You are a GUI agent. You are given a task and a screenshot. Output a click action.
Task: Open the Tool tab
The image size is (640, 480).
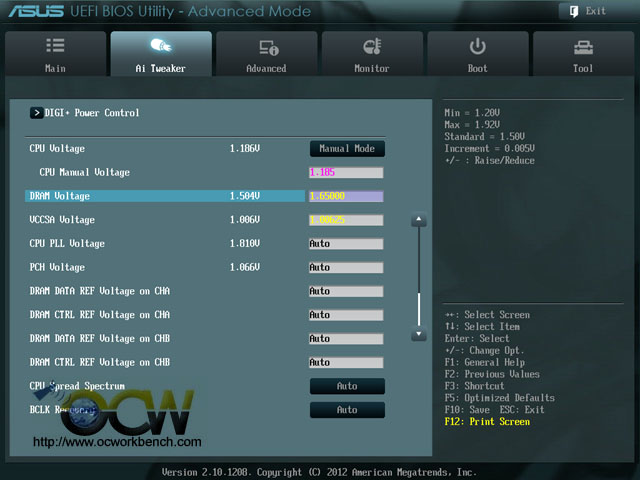point(583,53)
